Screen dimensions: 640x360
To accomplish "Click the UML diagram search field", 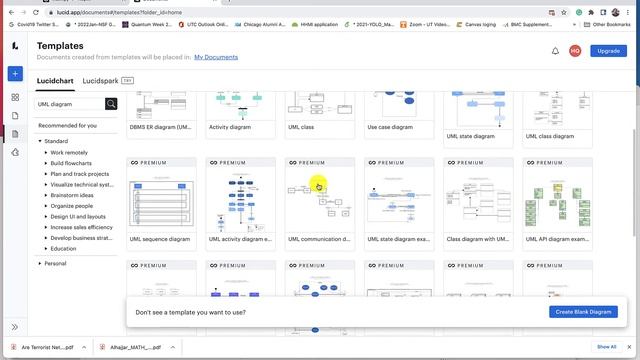I will point(70,104).
